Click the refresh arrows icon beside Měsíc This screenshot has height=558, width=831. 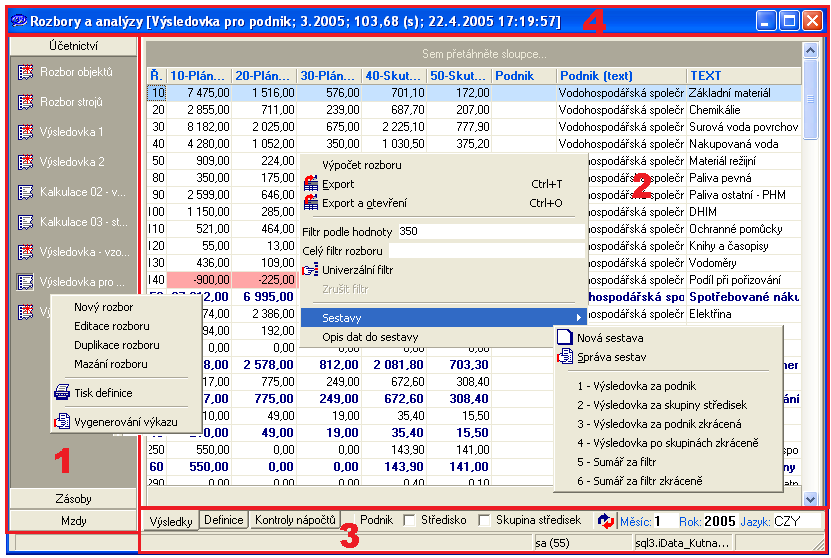pos(605,521)
